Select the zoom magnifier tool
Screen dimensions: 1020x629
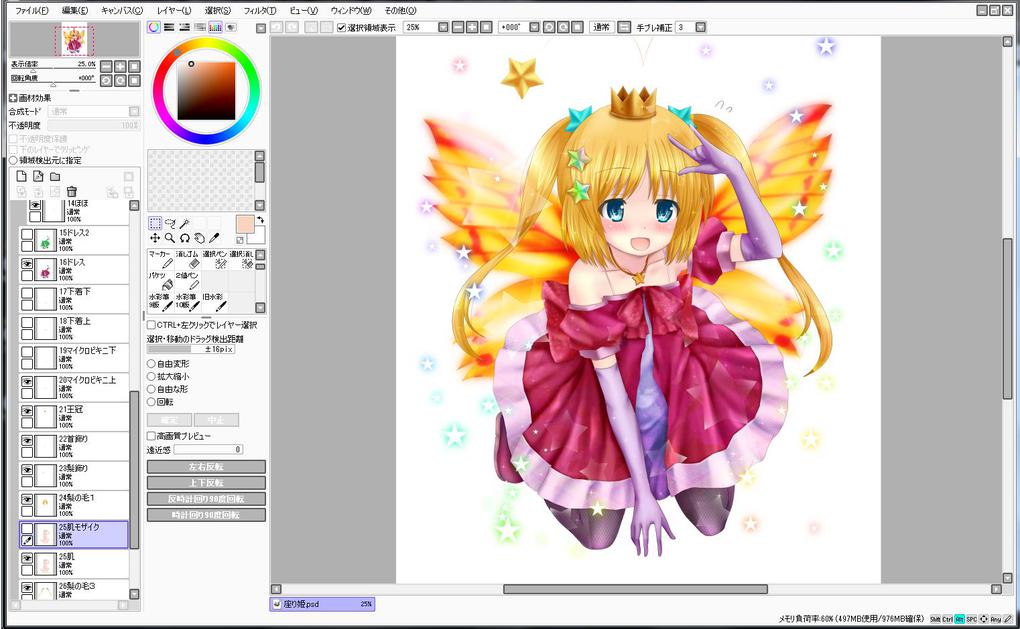click(x=170, y=238)
